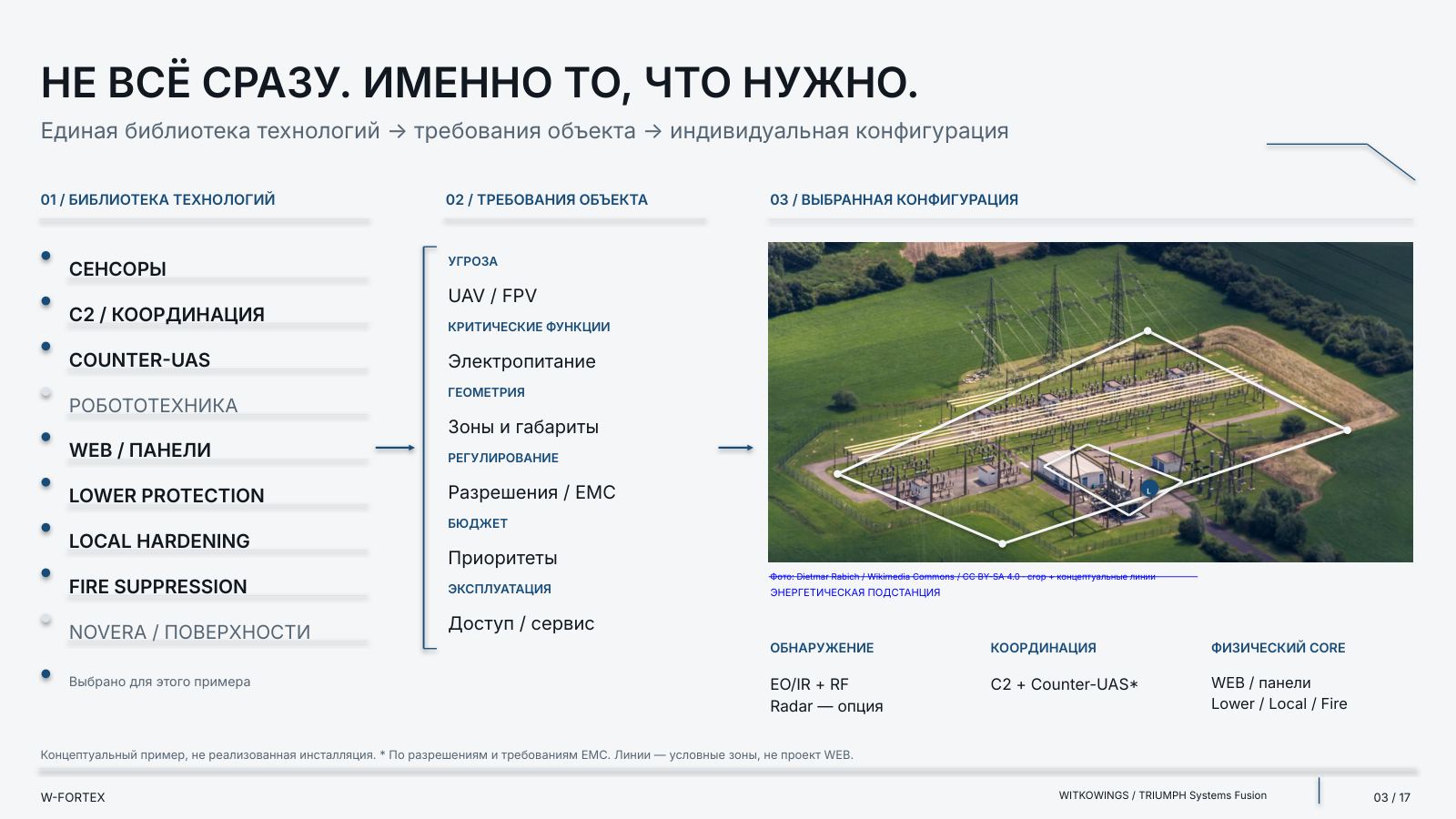Click the W-FORTEX footer label
1456x819 pixels.
(x=73, y=797)
